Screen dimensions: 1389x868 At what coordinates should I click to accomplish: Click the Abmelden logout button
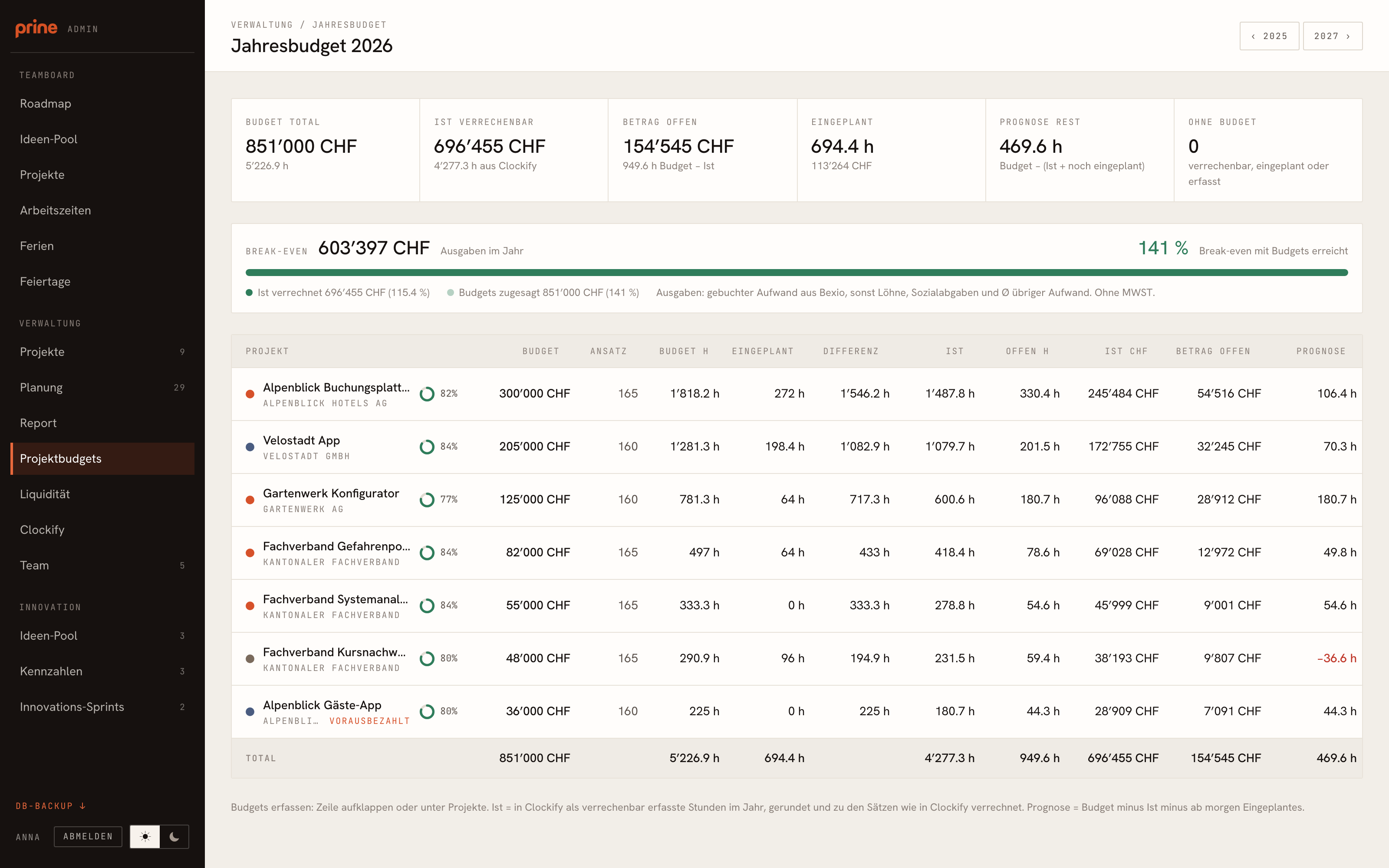tap(88, 836)
